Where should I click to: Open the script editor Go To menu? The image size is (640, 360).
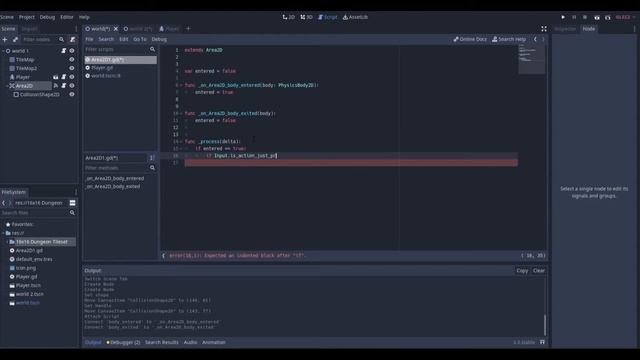pyautogui.click(x=140, y=39)
